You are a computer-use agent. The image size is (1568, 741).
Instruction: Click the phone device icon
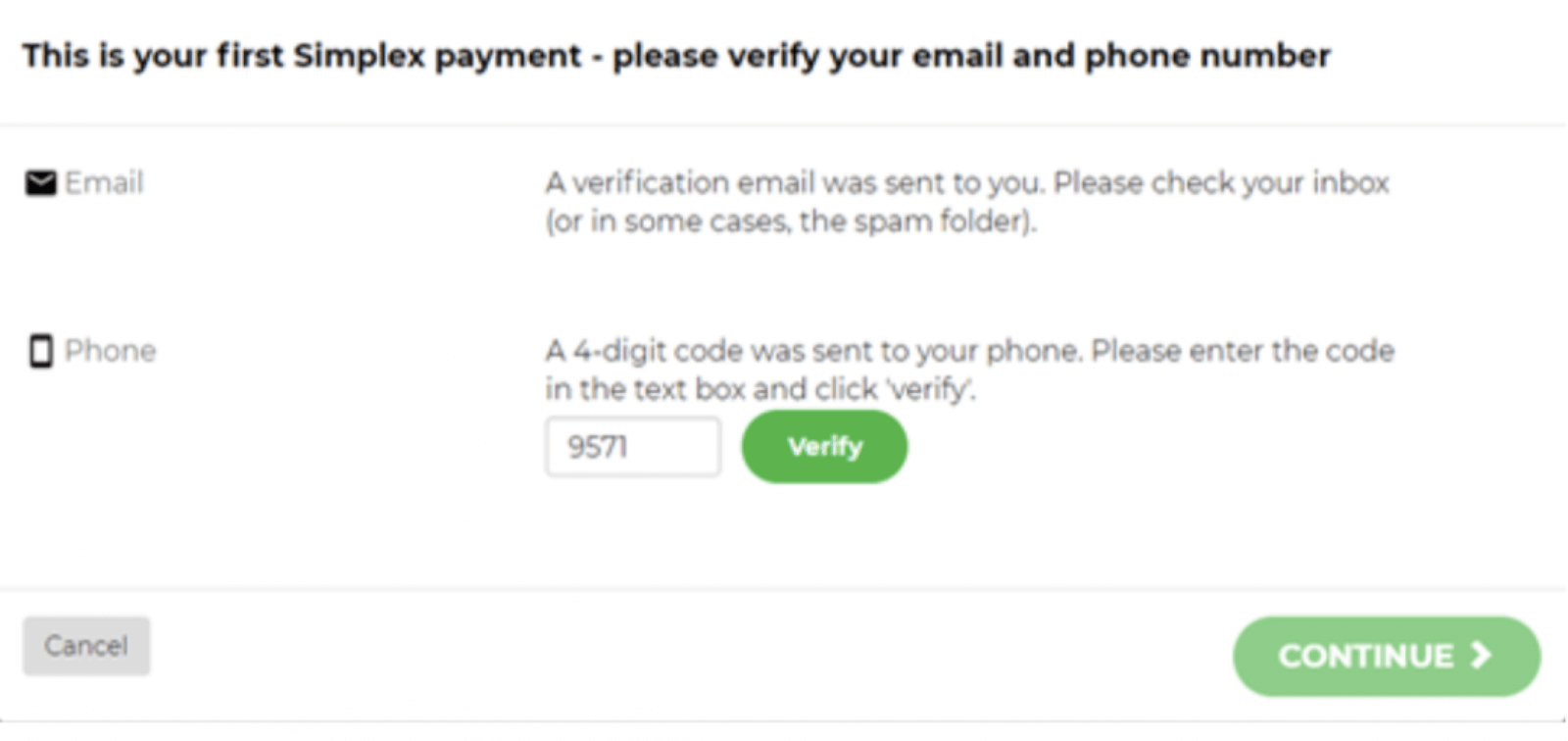pyautogui.click(x=40, y=351)
